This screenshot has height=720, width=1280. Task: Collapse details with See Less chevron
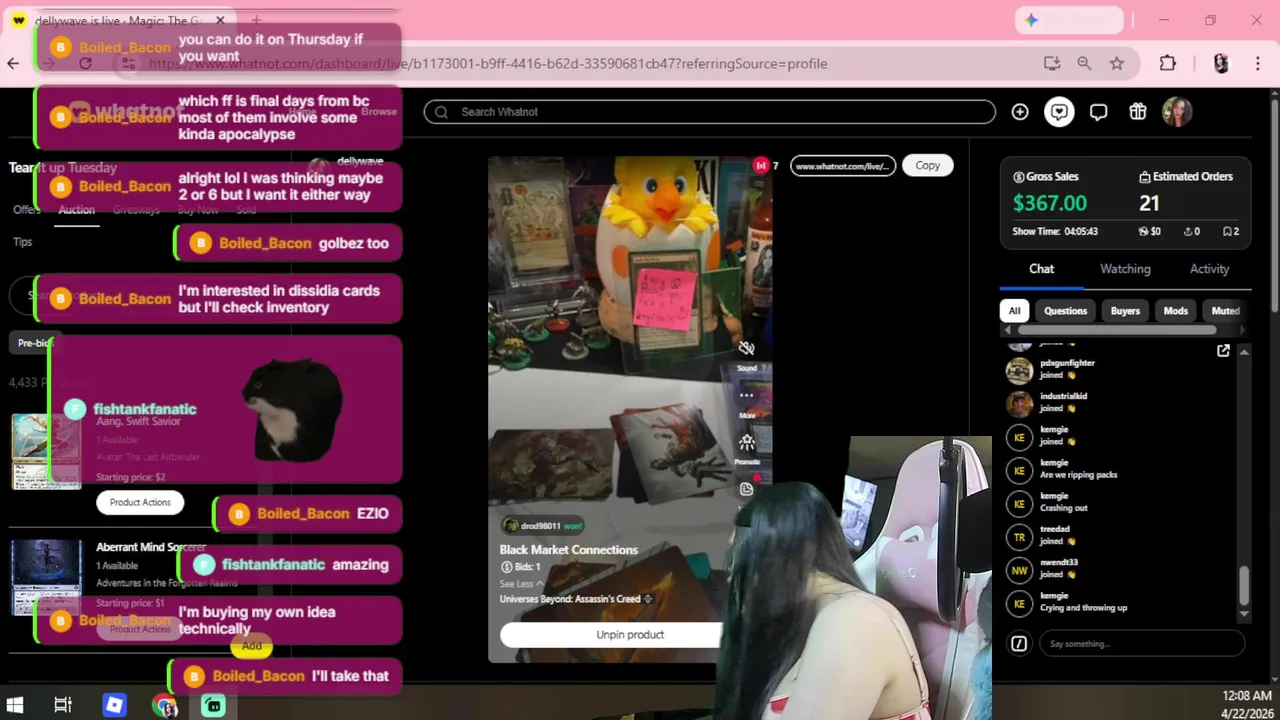coord(521,584)
